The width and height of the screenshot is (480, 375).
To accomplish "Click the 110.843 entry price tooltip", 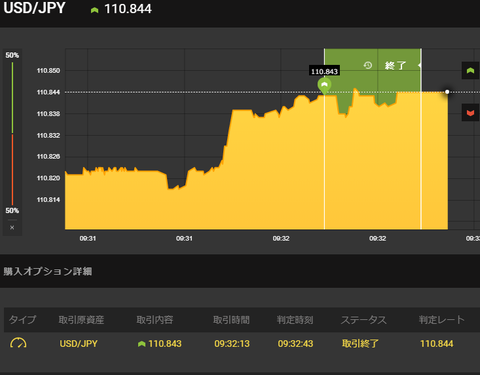I will click(x=324, y=71).
